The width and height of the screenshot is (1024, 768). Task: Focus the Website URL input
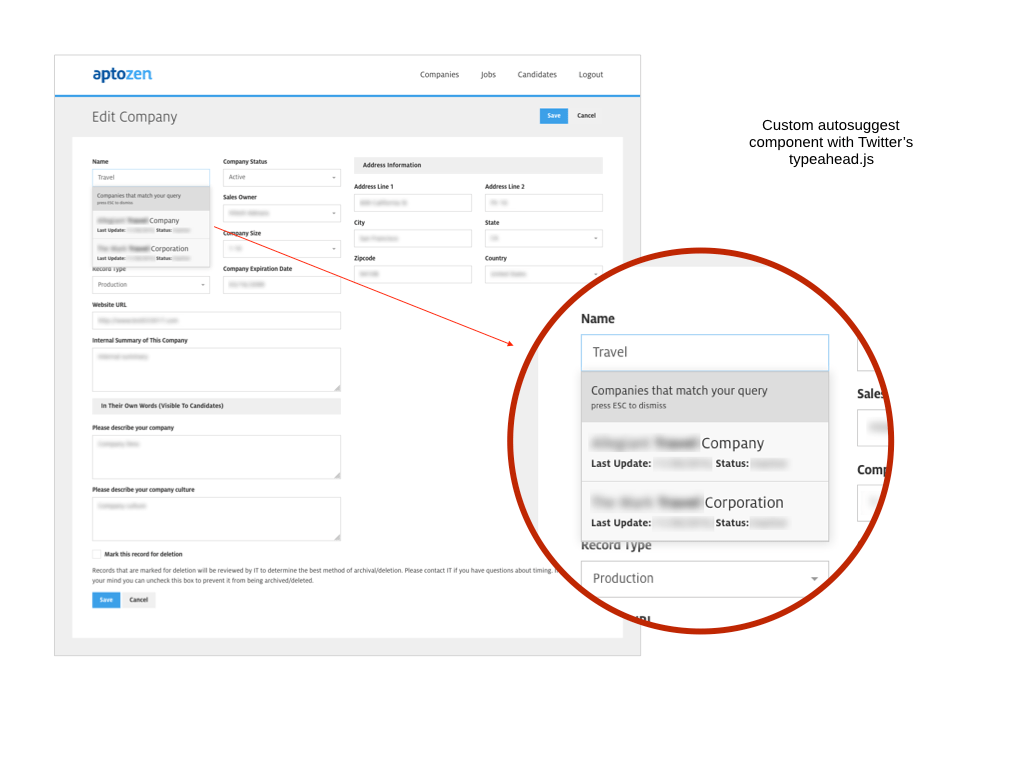coord(216,321)
